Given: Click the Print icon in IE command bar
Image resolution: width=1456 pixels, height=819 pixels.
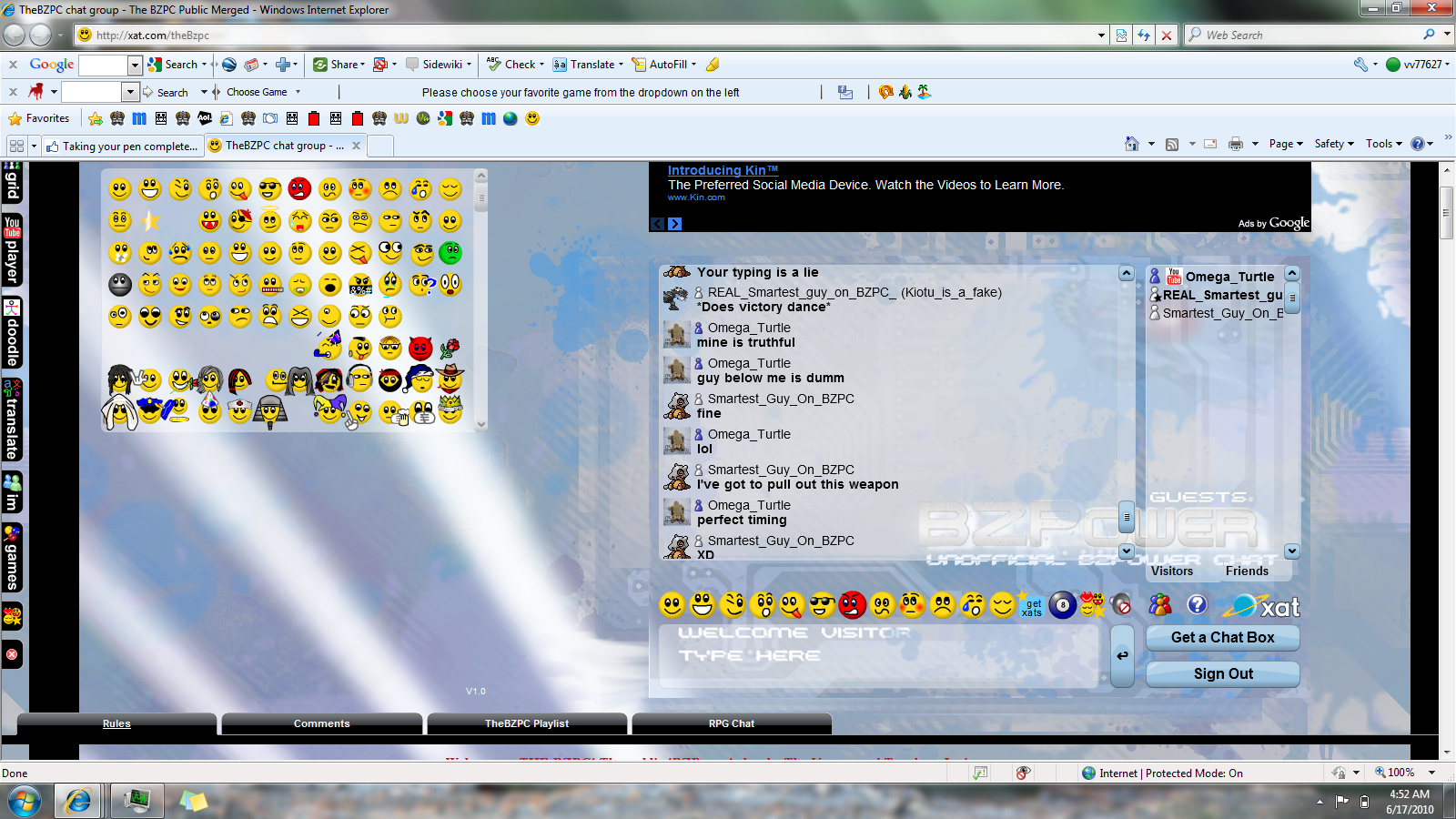Looking at the screenshot, I should [1235, 144].
